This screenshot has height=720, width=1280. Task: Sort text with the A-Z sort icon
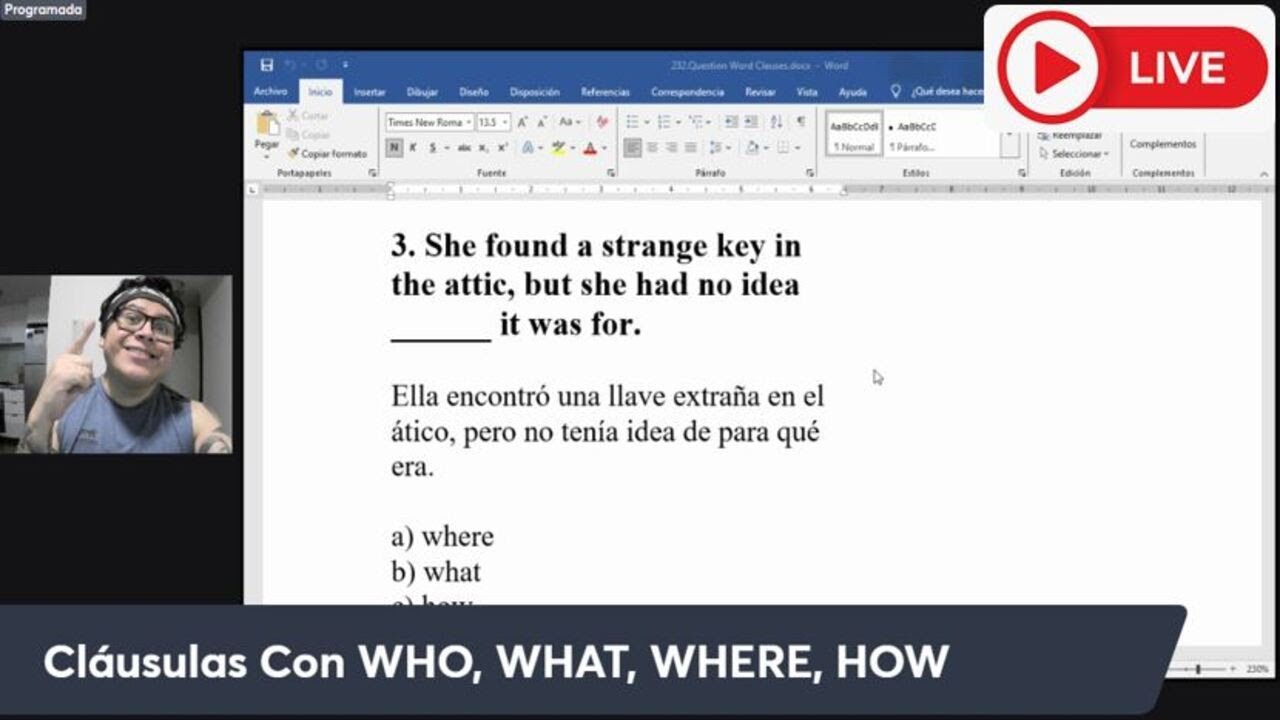(x=777, y=122)
